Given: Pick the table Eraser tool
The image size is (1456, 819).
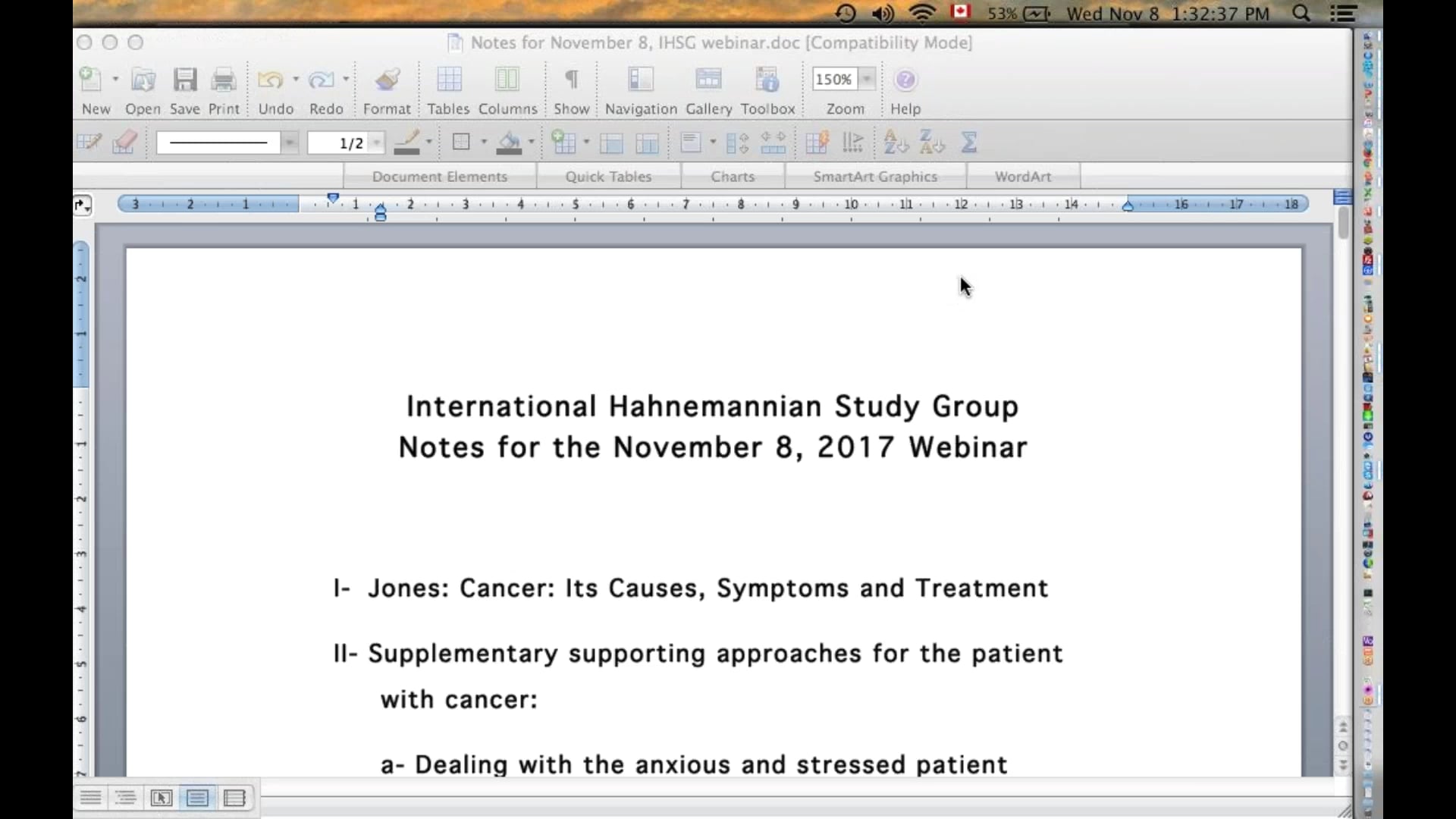Looking at the screenshot, I should click(x=124, y=142).
